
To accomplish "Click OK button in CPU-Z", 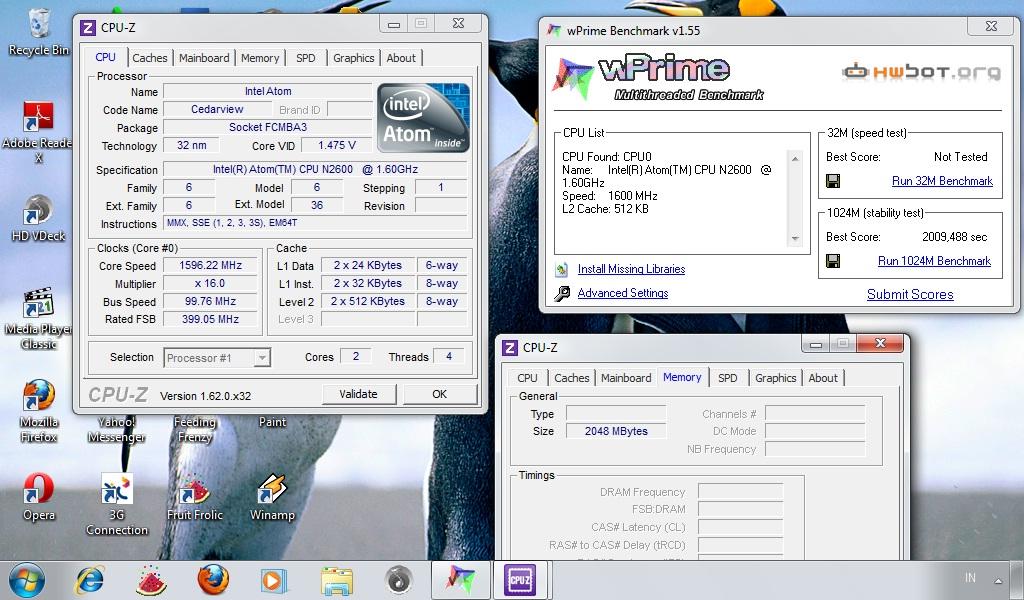I will pos(440,394).
